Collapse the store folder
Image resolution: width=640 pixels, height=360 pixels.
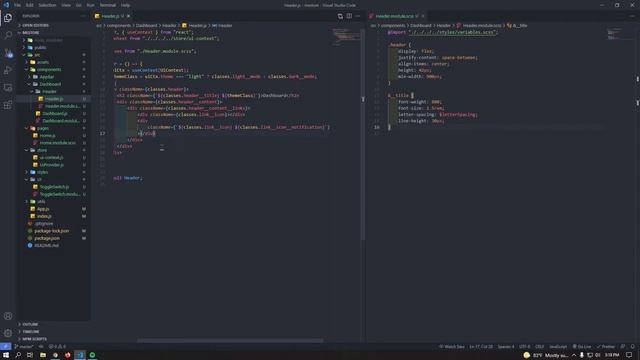(42, 150)
